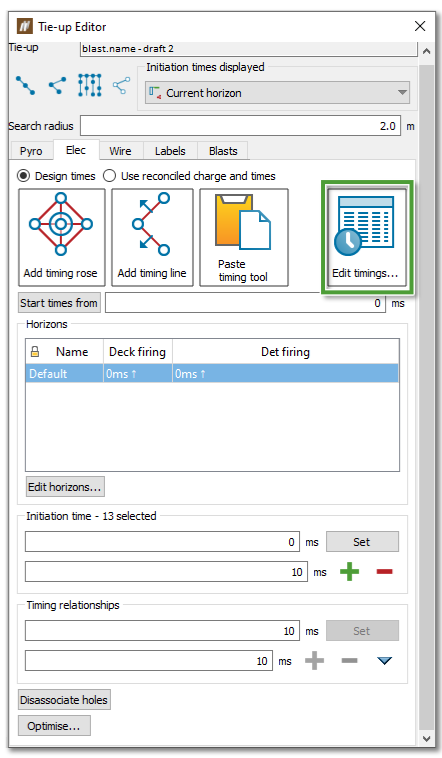
Task: Click the Add timing line tool
Action: pos(152,237)
